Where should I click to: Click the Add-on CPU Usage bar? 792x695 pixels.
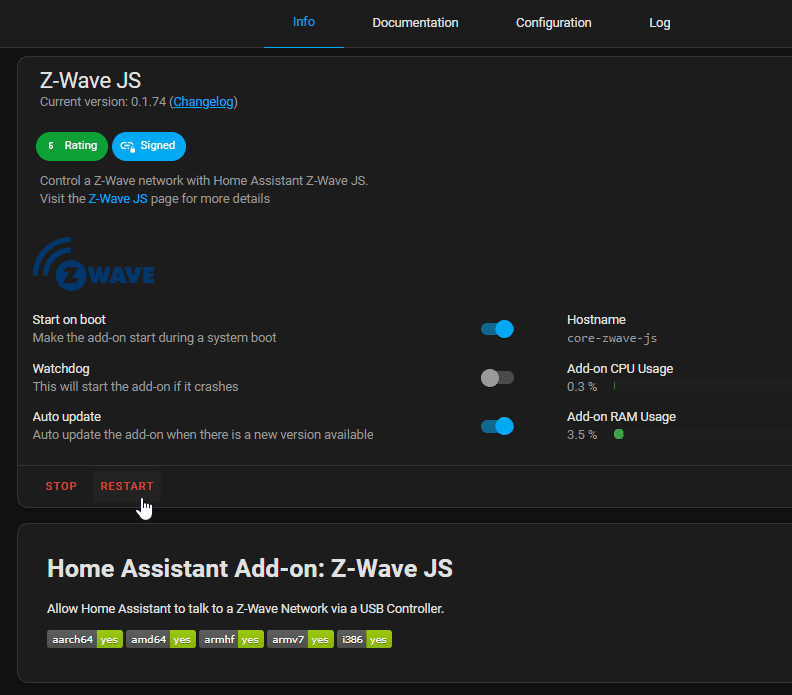tap(702, 386)
